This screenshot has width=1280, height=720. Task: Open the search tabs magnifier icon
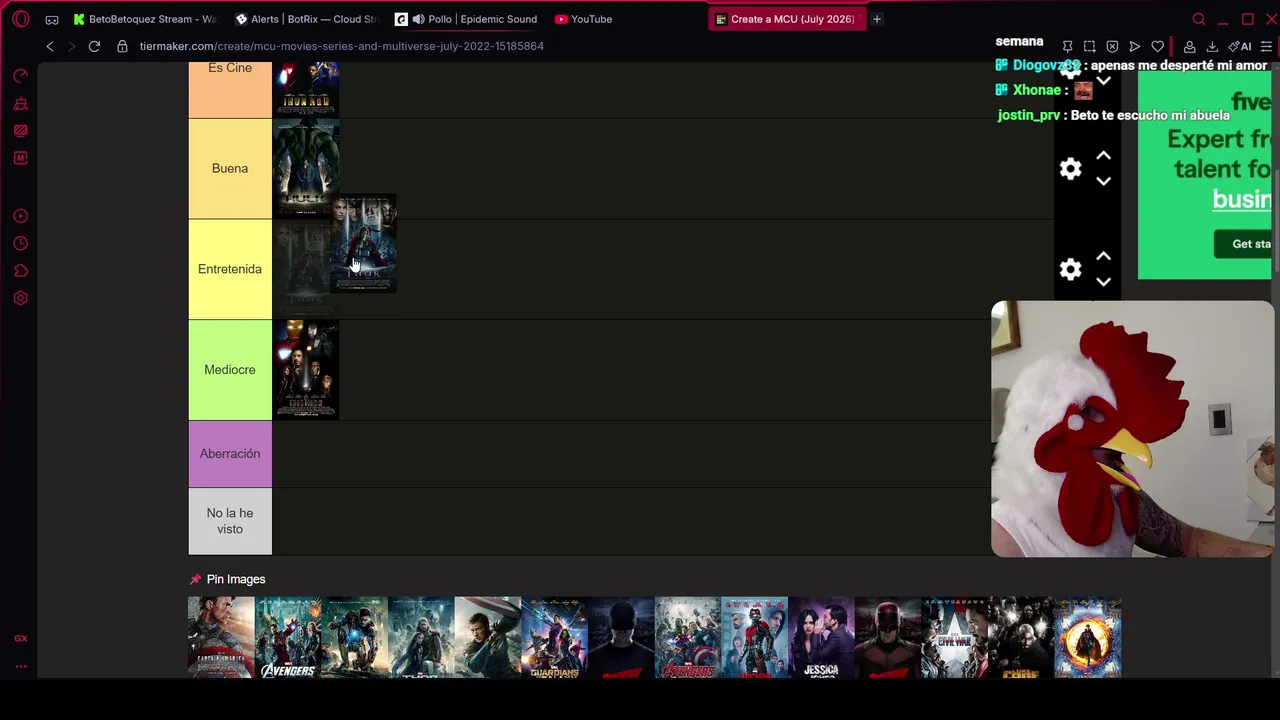pyautogui.click(x=1199, y=19)
